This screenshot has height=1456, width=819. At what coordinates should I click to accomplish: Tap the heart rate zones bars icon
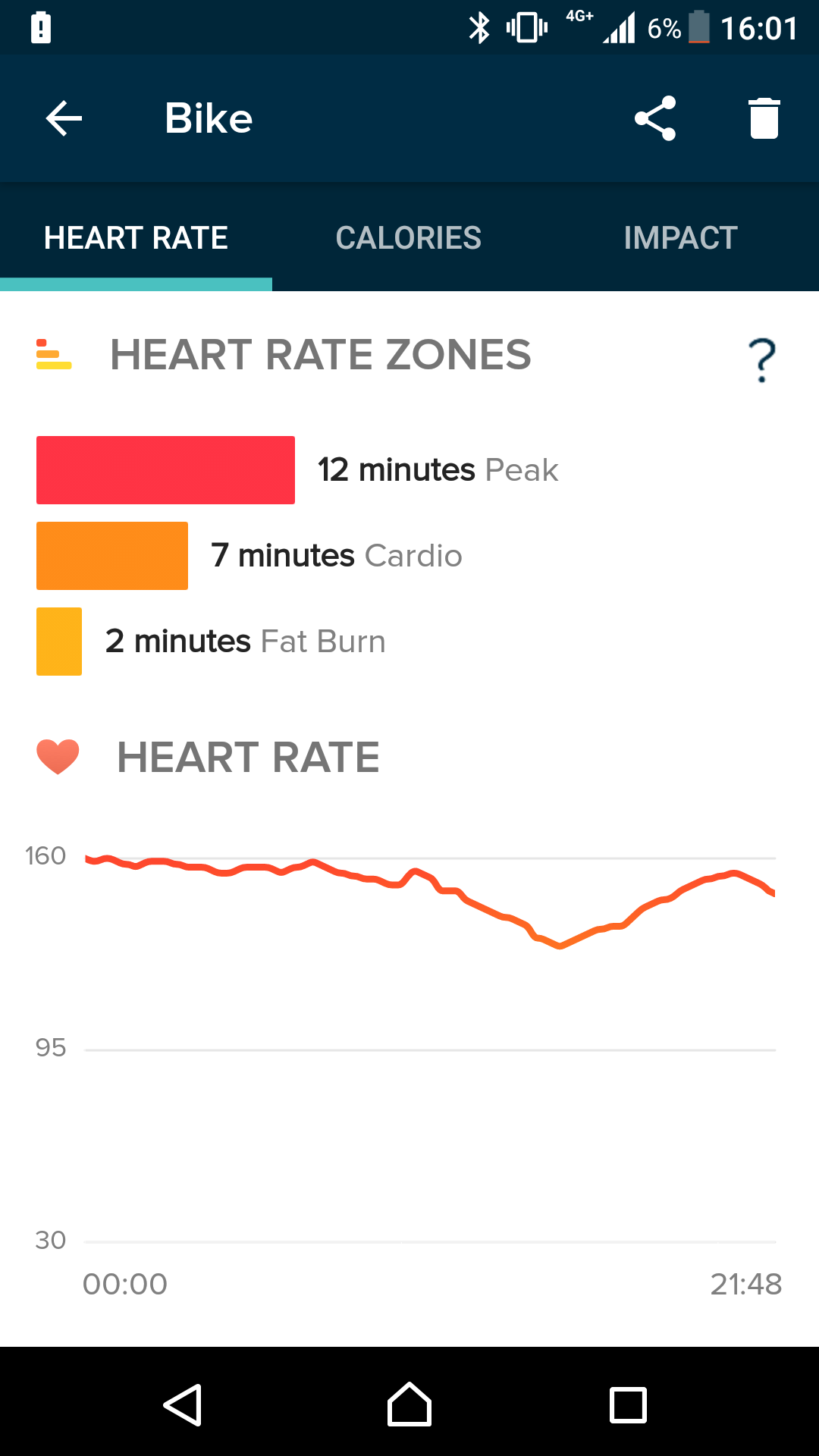[x=54, y=355]
